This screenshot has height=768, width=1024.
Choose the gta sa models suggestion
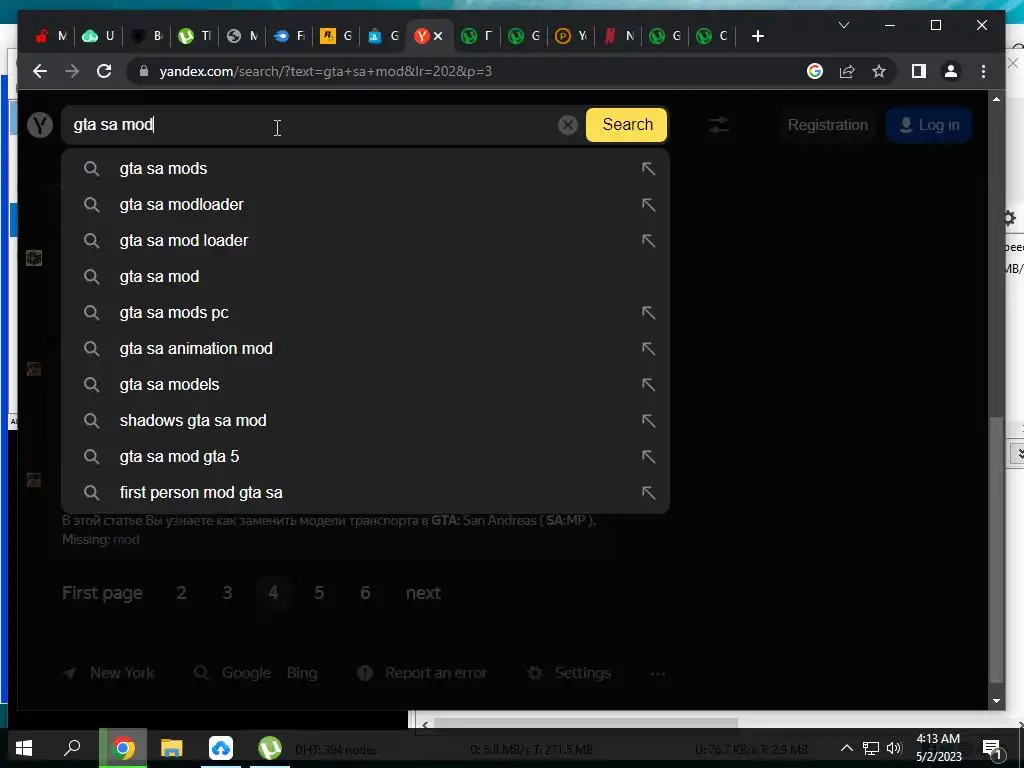(365, 384)
